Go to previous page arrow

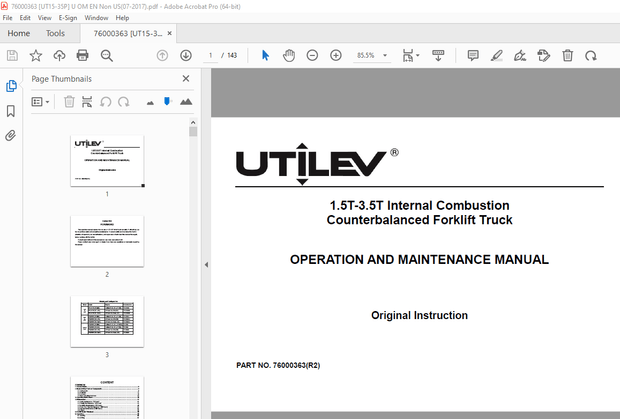[162, 56]
